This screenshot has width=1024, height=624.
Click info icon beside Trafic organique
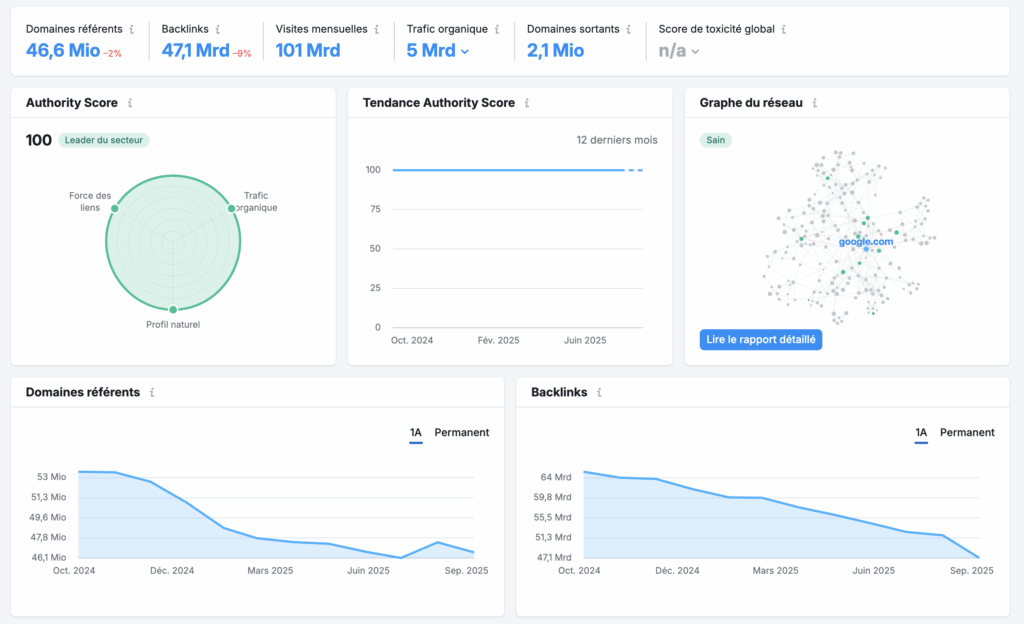(497, 30)
